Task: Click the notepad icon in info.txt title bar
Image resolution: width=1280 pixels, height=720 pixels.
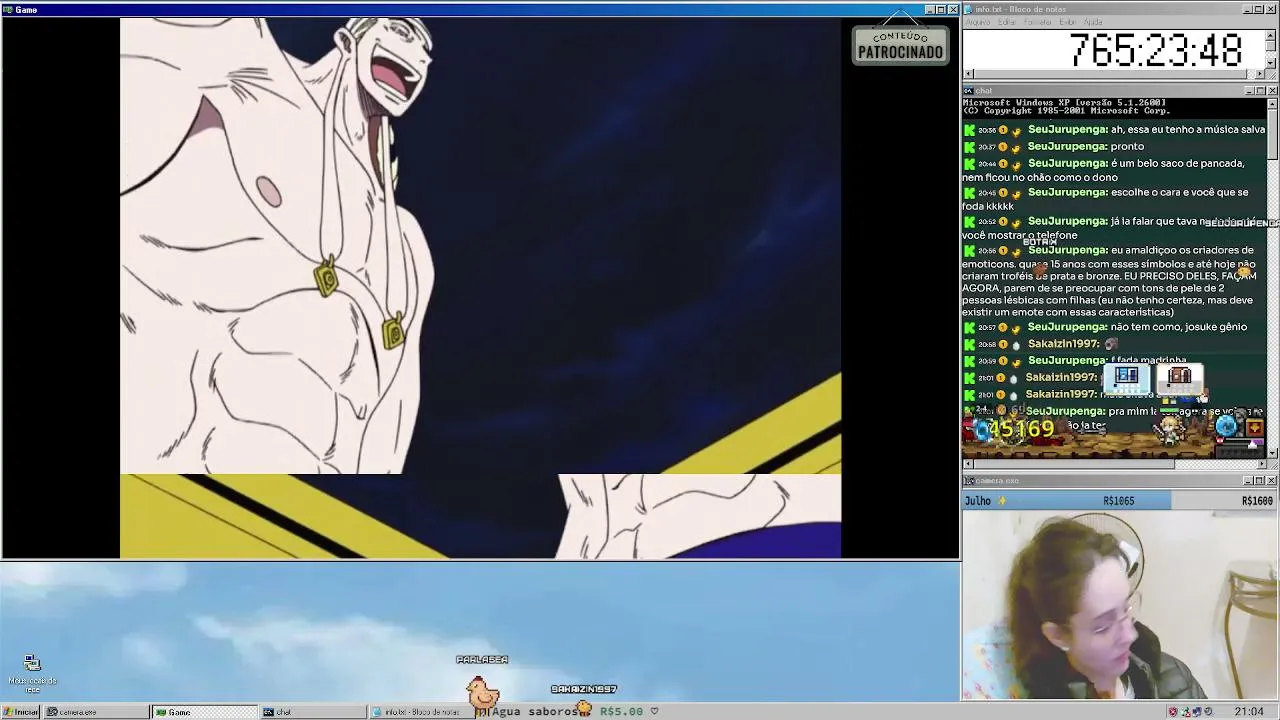Action: click(968, 9)
